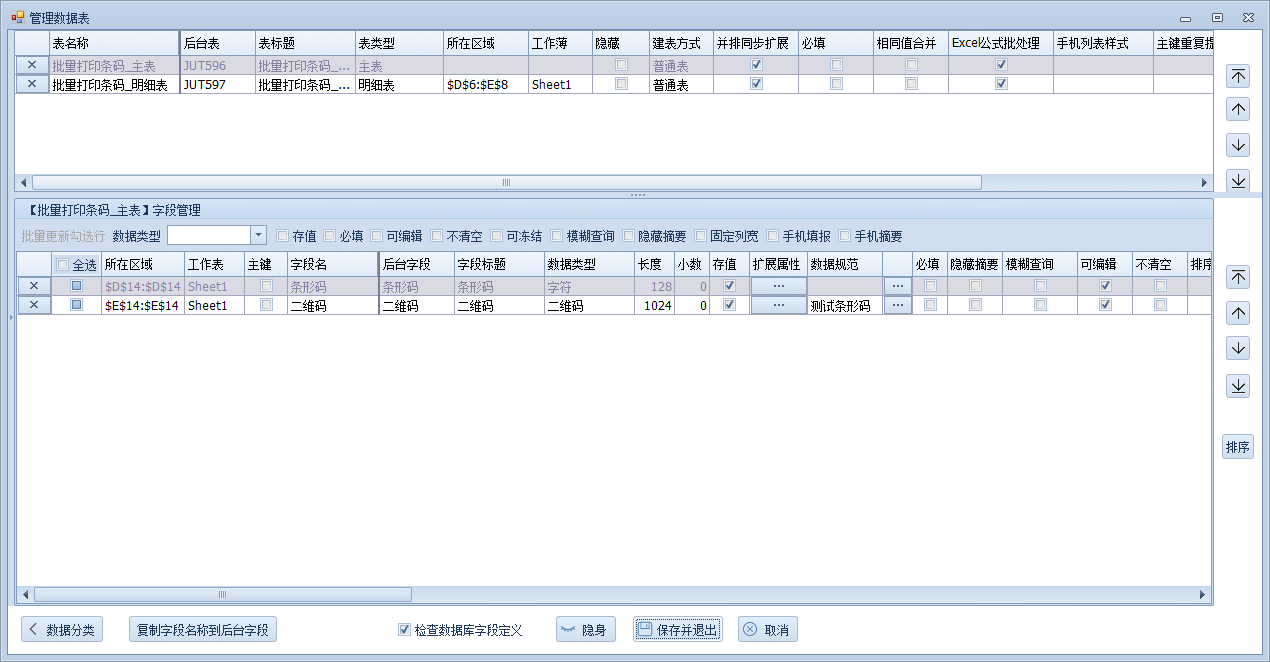The width and height of the screenshot is (1270, 662).
Task: Click the 排序 sort button
Action: (x=1237, y=447)
